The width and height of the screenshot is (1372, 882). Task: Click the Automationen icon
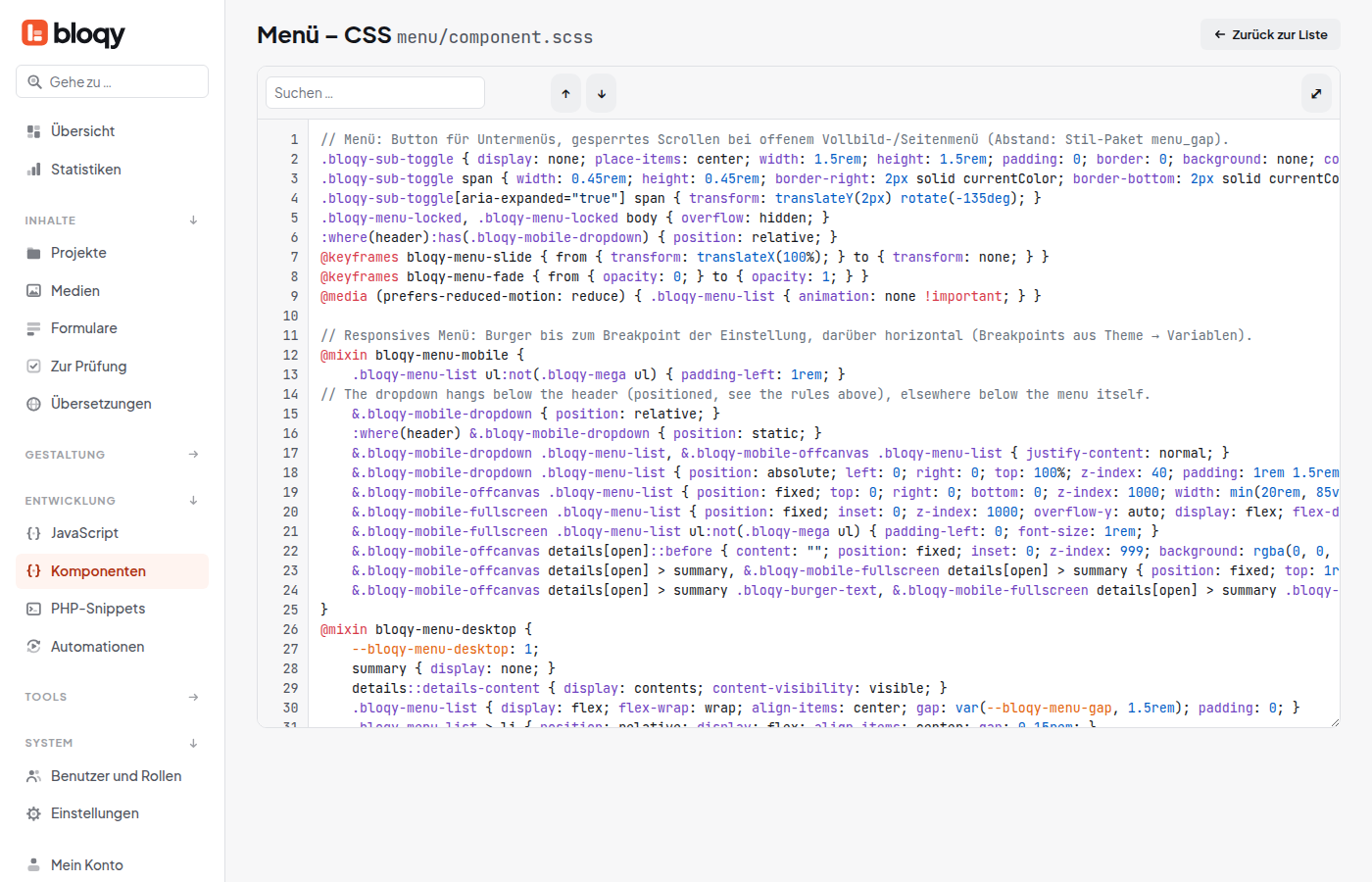point(33,647)
